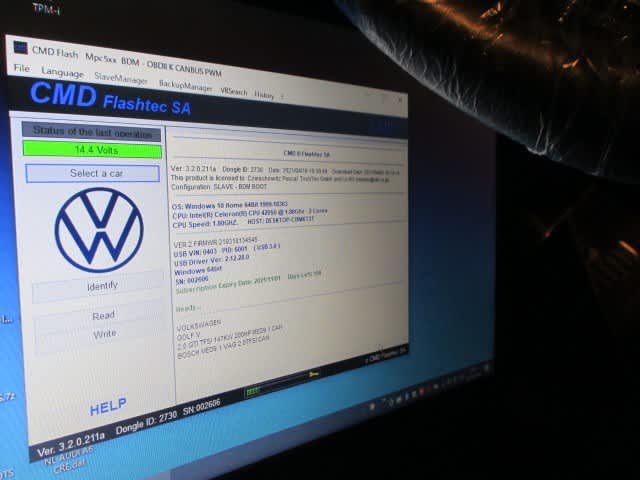Click the GOLF V line in the log
The image size is (640, 480).
tap(189, 336)
